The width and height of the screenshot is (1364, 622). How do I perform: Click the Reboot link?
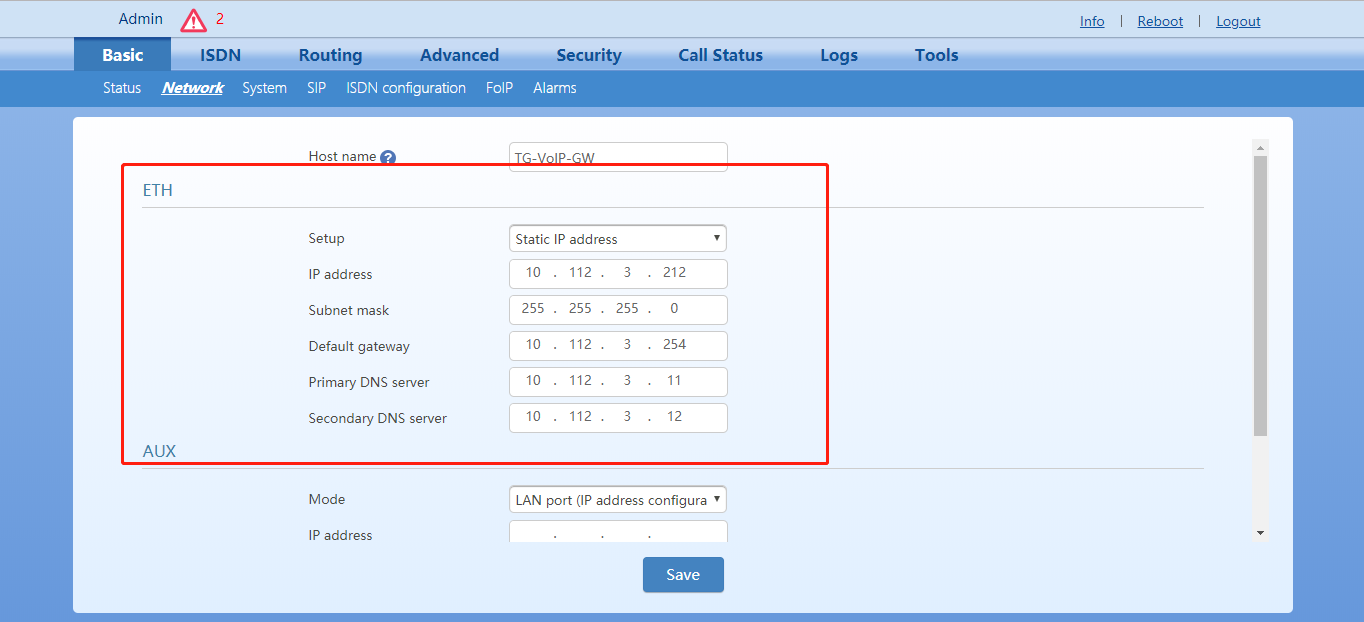coord(1160,21)
